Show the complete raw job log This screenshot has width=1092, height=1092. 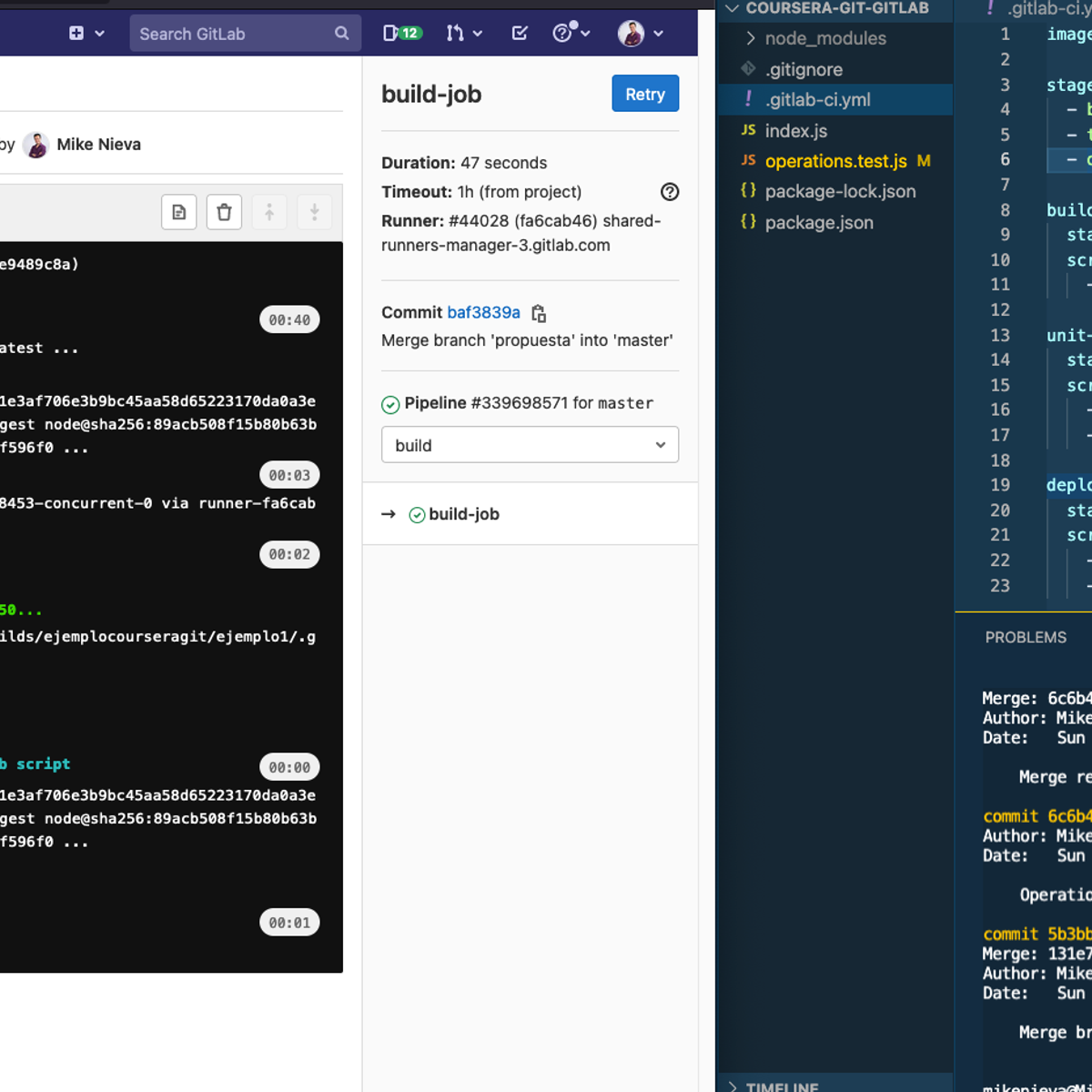pyautogui.click(x=179, y=213)
